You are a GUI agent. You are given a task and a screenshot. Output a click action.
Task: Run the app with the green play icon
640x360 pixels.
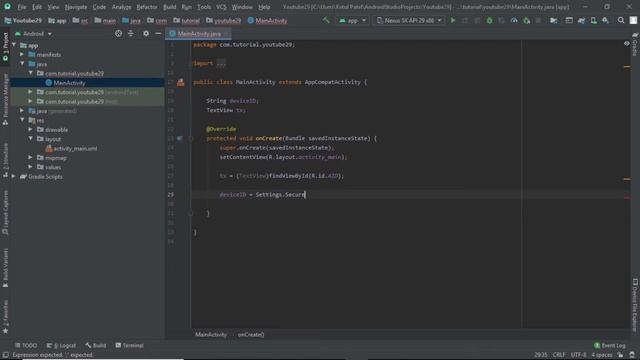point(453,20)
